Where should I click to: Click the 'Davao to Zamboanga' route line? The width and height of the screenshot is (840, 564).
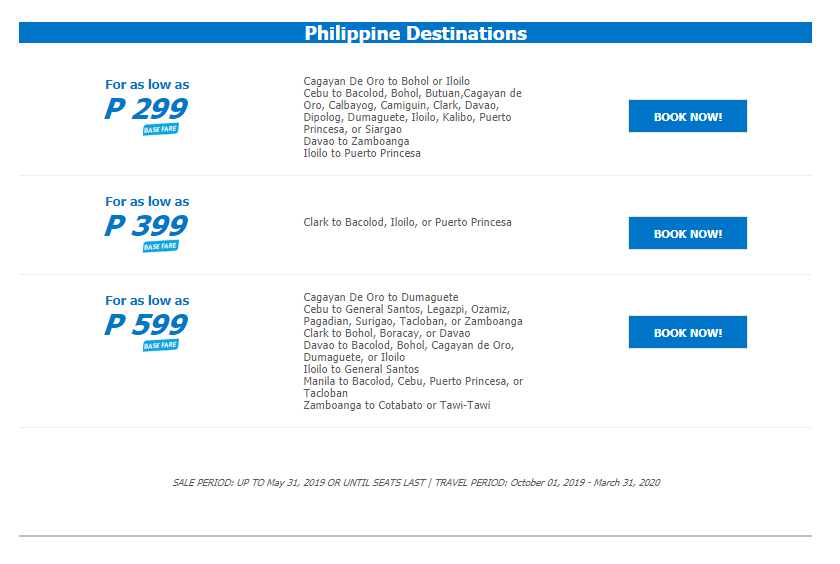click(x=356, y=141)
